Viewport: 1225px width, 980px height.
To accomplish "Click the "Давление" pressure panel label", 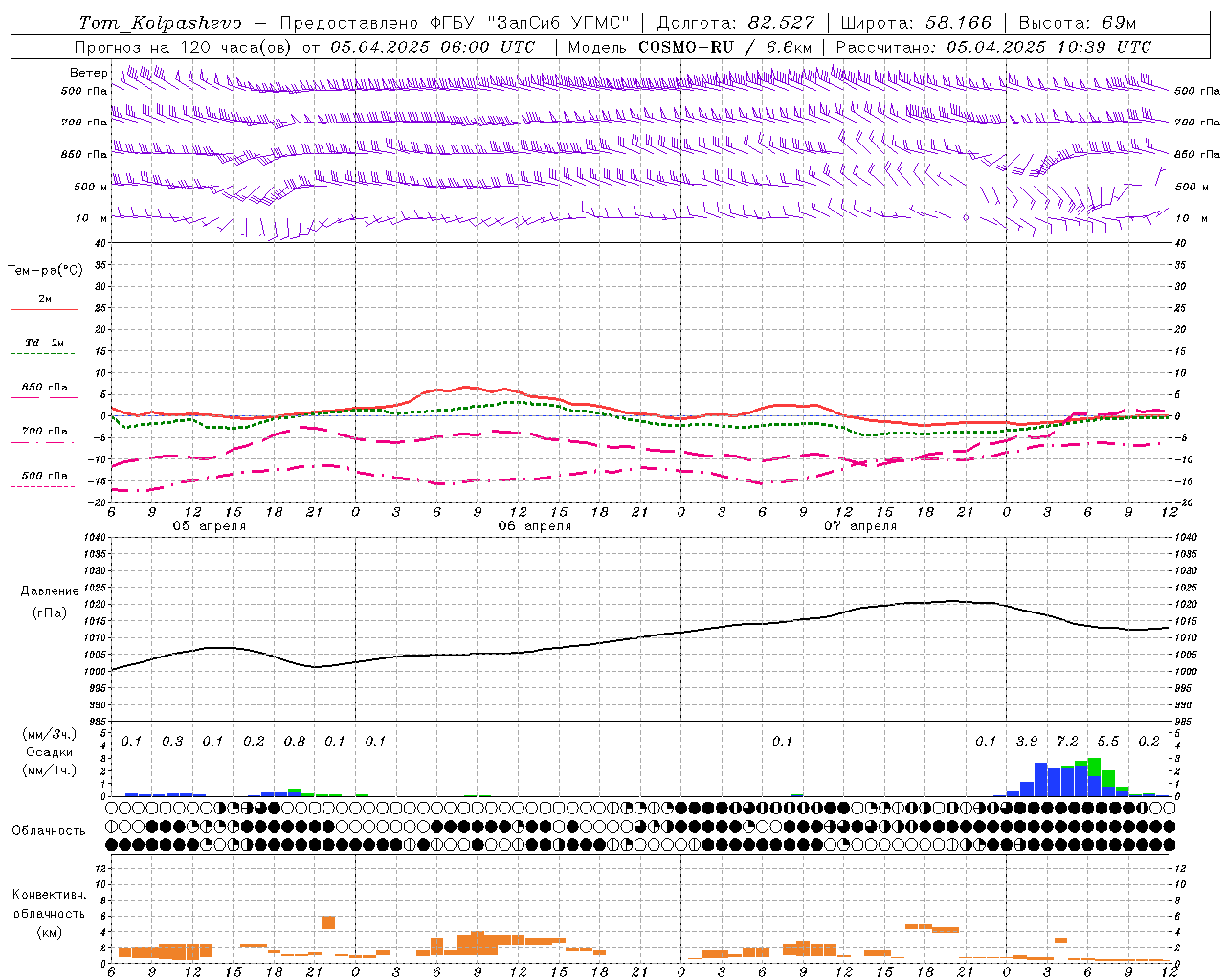I will (50, 591).
